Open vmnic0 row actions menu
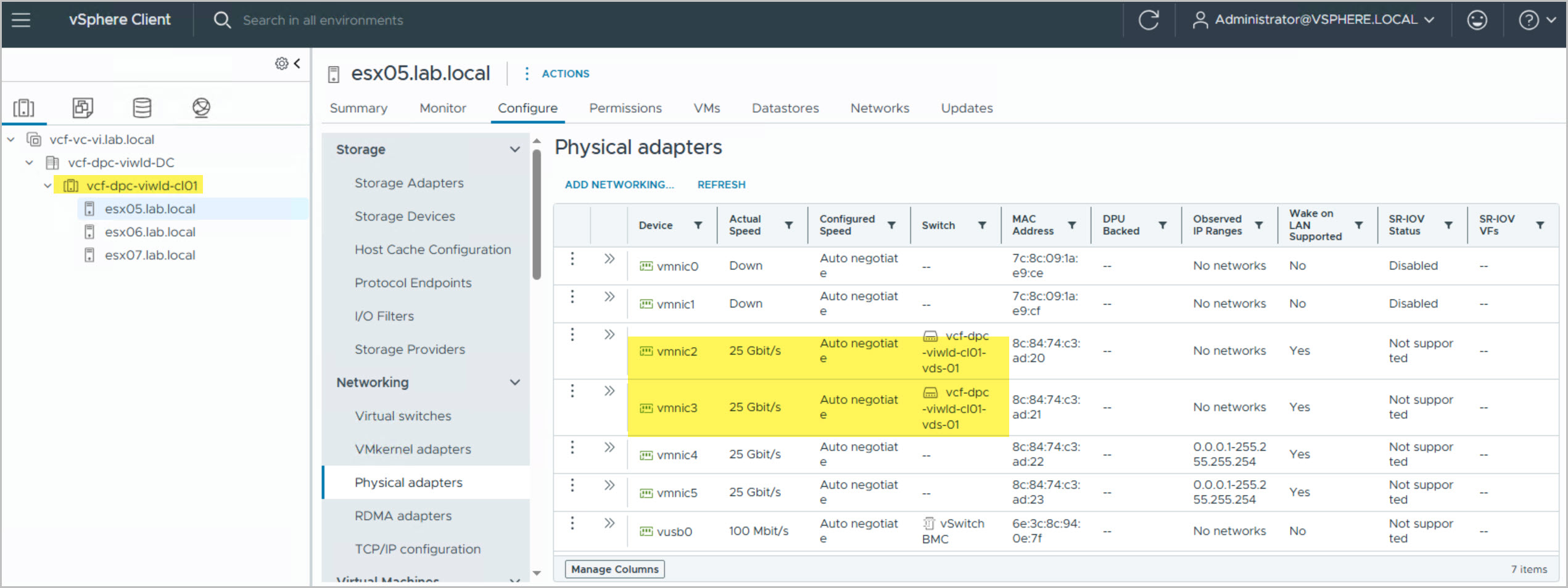 (x=572, y=259)
